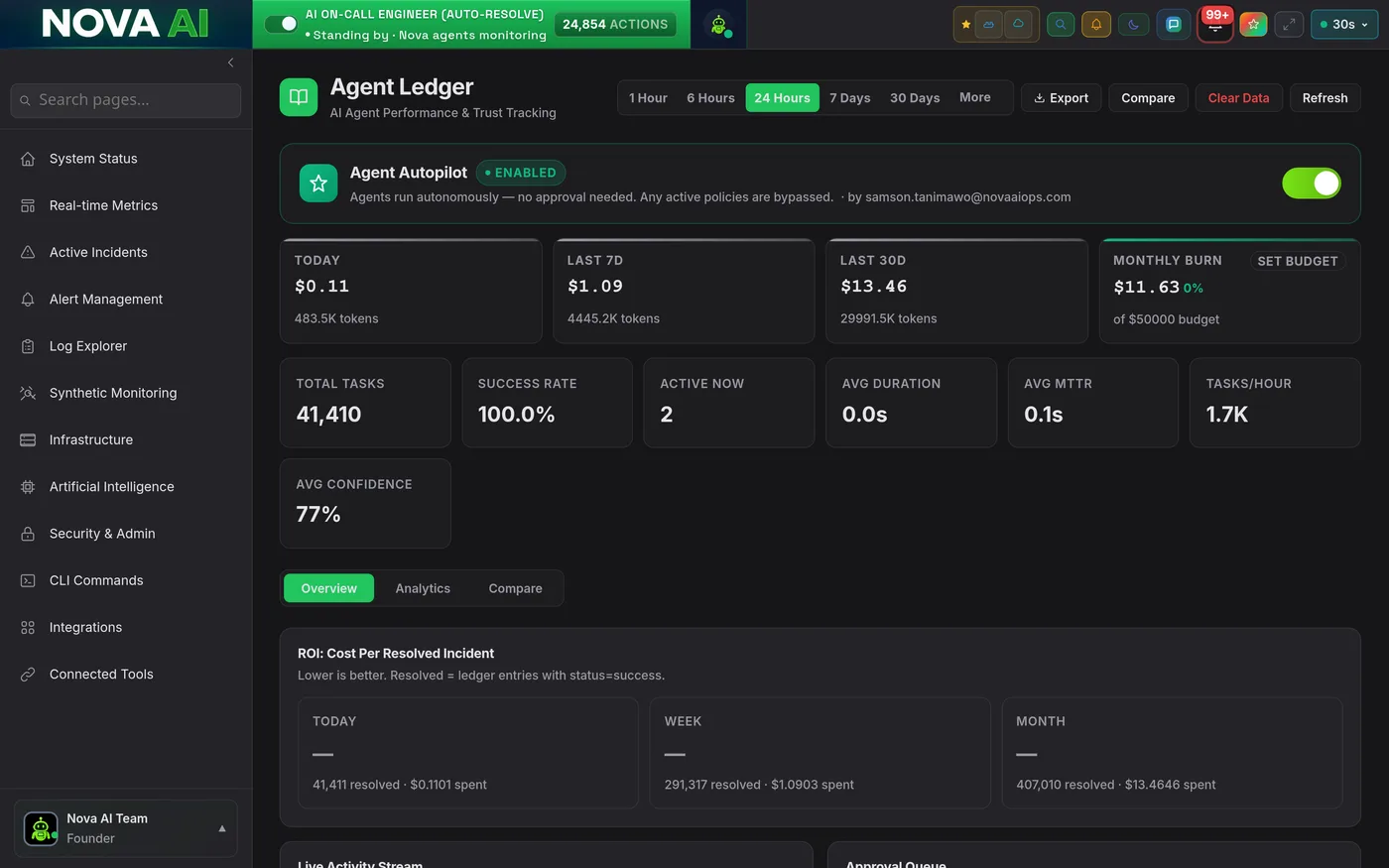Switch to the Compare tab below metrics
This screenshot has width=1389, height=868.
(x=515, y=588)
